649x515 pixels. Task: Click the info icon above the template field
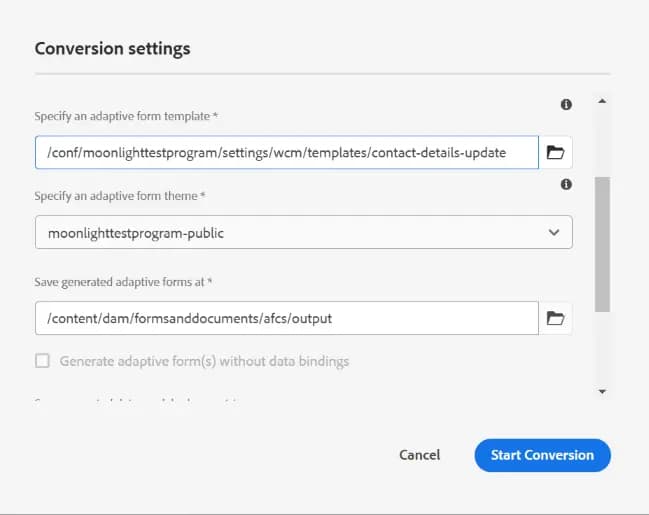click(566, 104)
